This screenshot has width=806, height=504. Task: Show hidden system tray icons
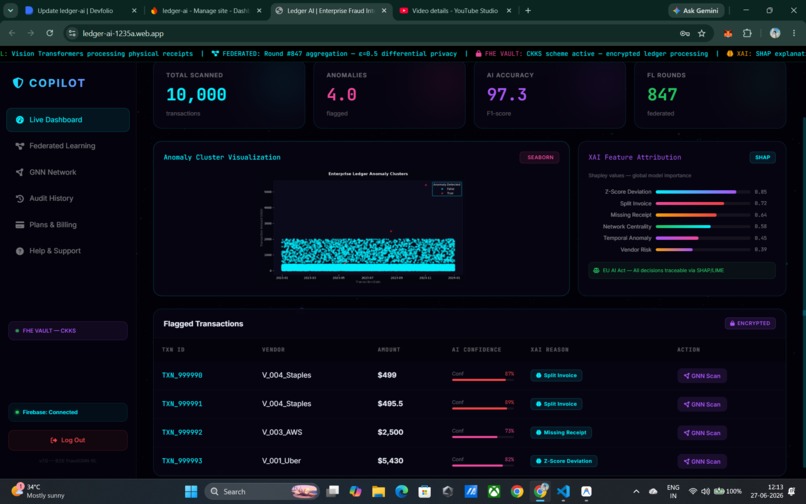tap(636, 492)
